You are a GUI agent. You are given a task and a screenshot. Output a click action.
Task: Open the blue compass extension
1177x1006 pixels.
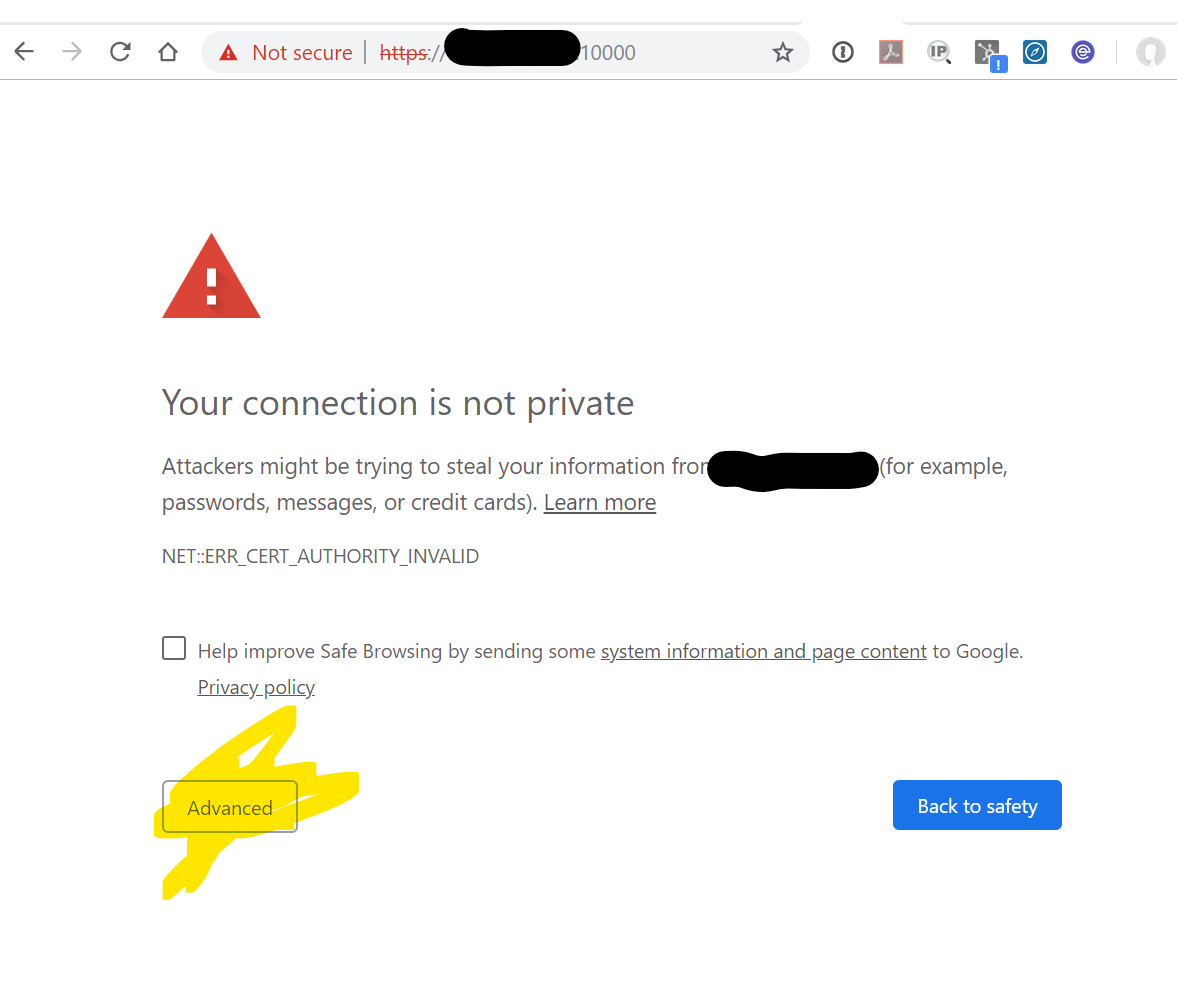[1035, 52]
